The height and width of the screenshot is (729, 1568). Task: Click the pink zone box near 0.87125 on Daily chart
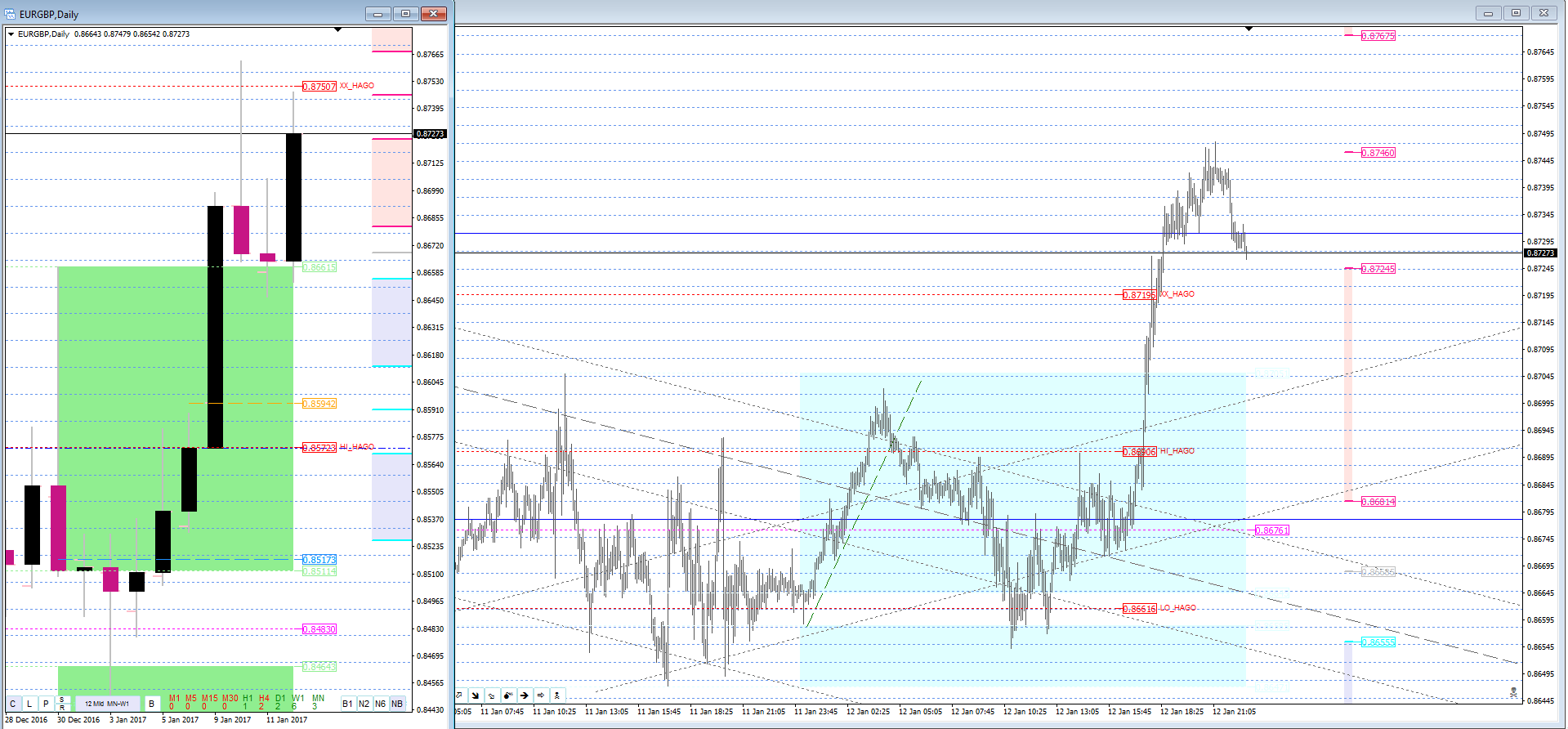click(392, 182)
